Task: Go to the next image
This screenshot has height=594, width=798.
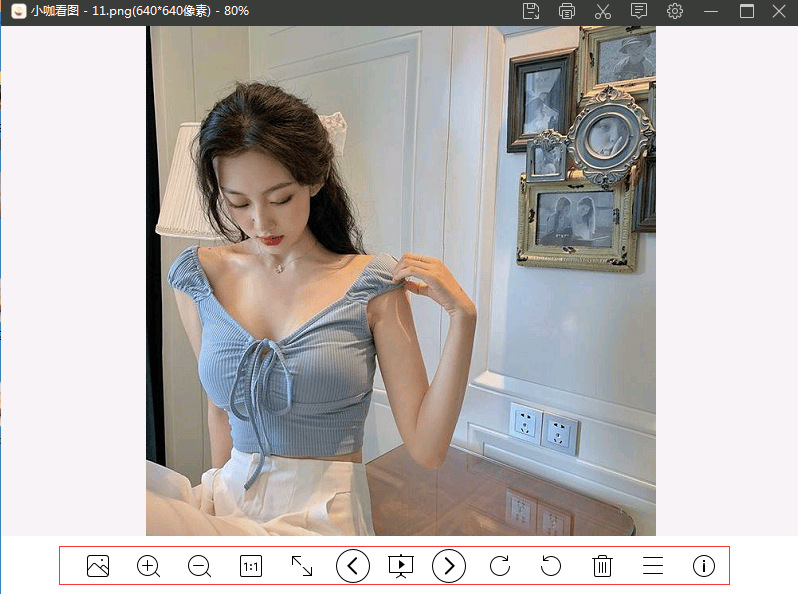Action: [449, 566]
